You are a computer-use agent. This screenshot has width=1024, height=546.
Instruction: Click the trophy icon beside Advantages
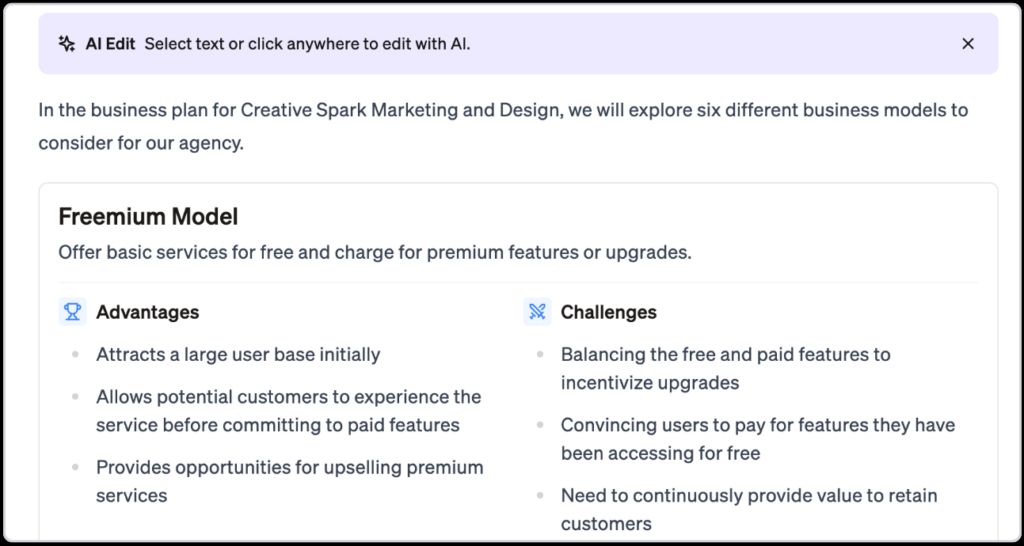pyautogui.click(x=73, y=312)
